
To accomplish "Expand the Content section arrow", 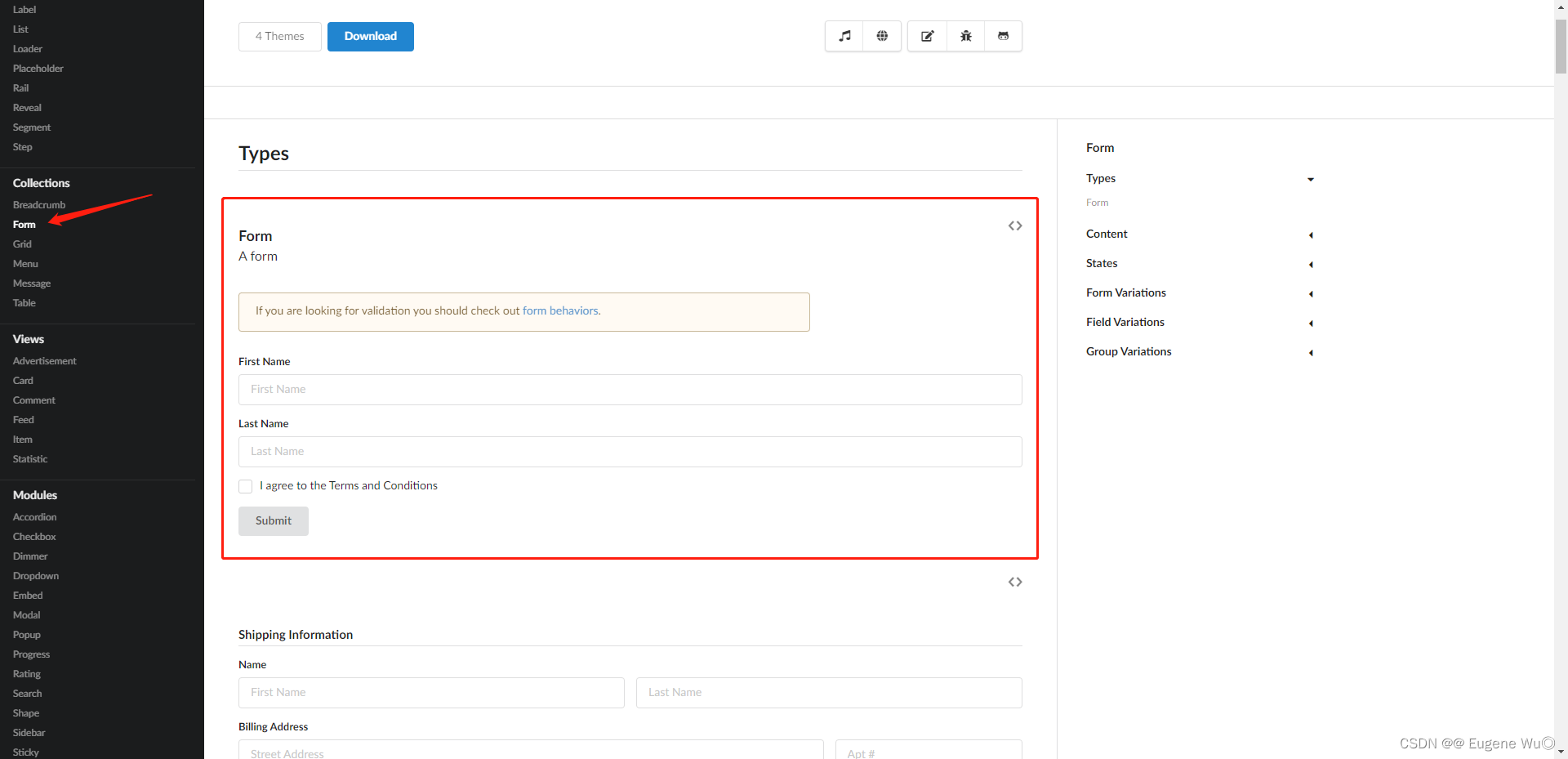I will 1311,235.
